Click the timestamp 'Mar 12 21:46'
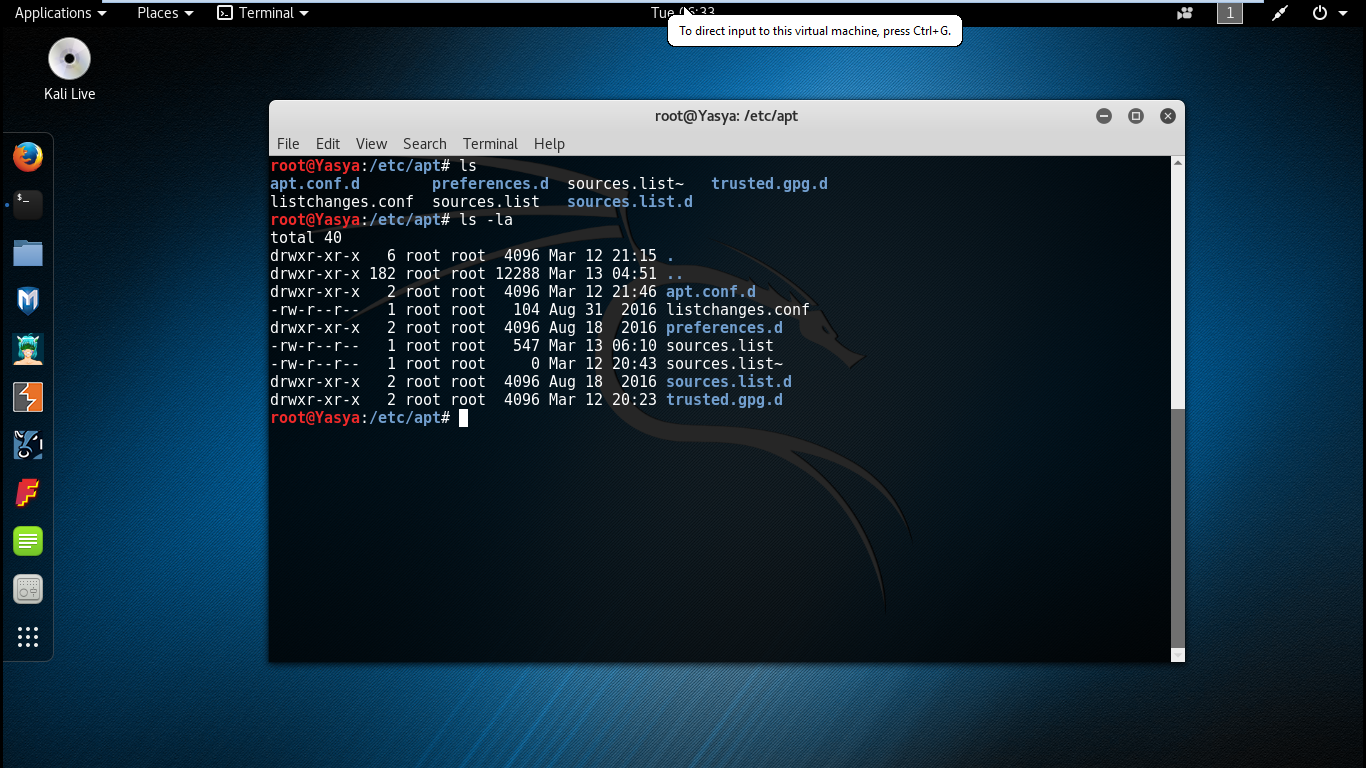 pos(603,292)
